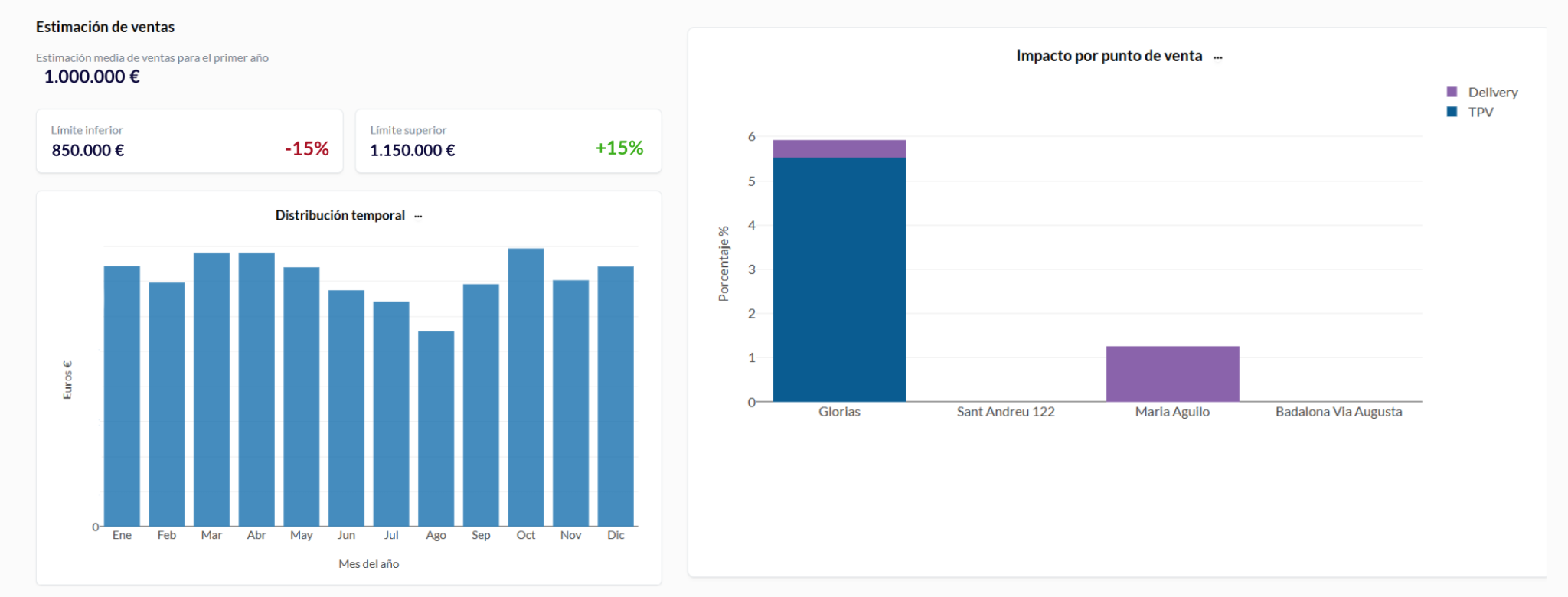Viewport: 1568px width, 597px height.
Task: Click the January bar in Distribución temporal
Action: pyautogui.click(x=122, y=396)
